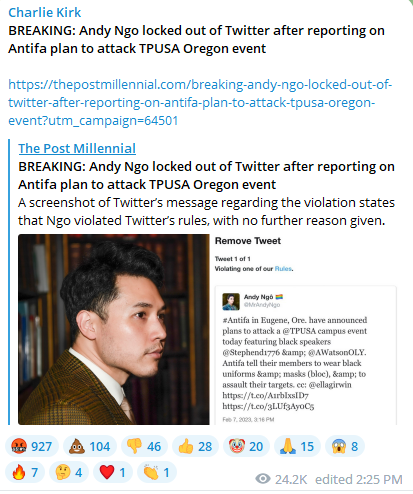Open The Post Millennial preview title link
This screenshot has width=413, height=494.
coord(77,148)
